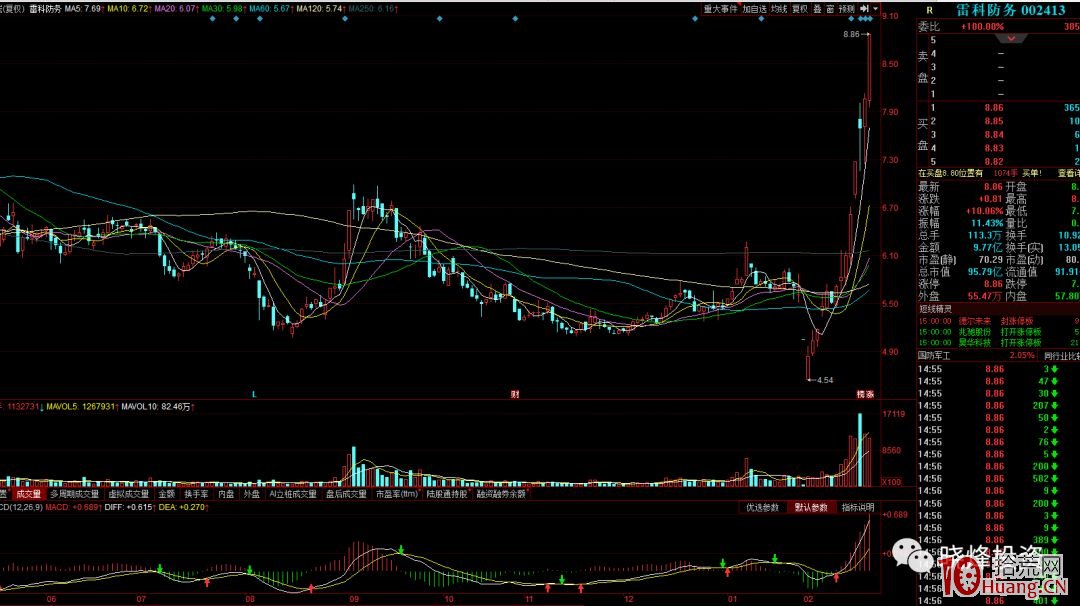Open the 复权 adjustment option
The height and width of the screenshot is (606, 1080).
point(799,9)
